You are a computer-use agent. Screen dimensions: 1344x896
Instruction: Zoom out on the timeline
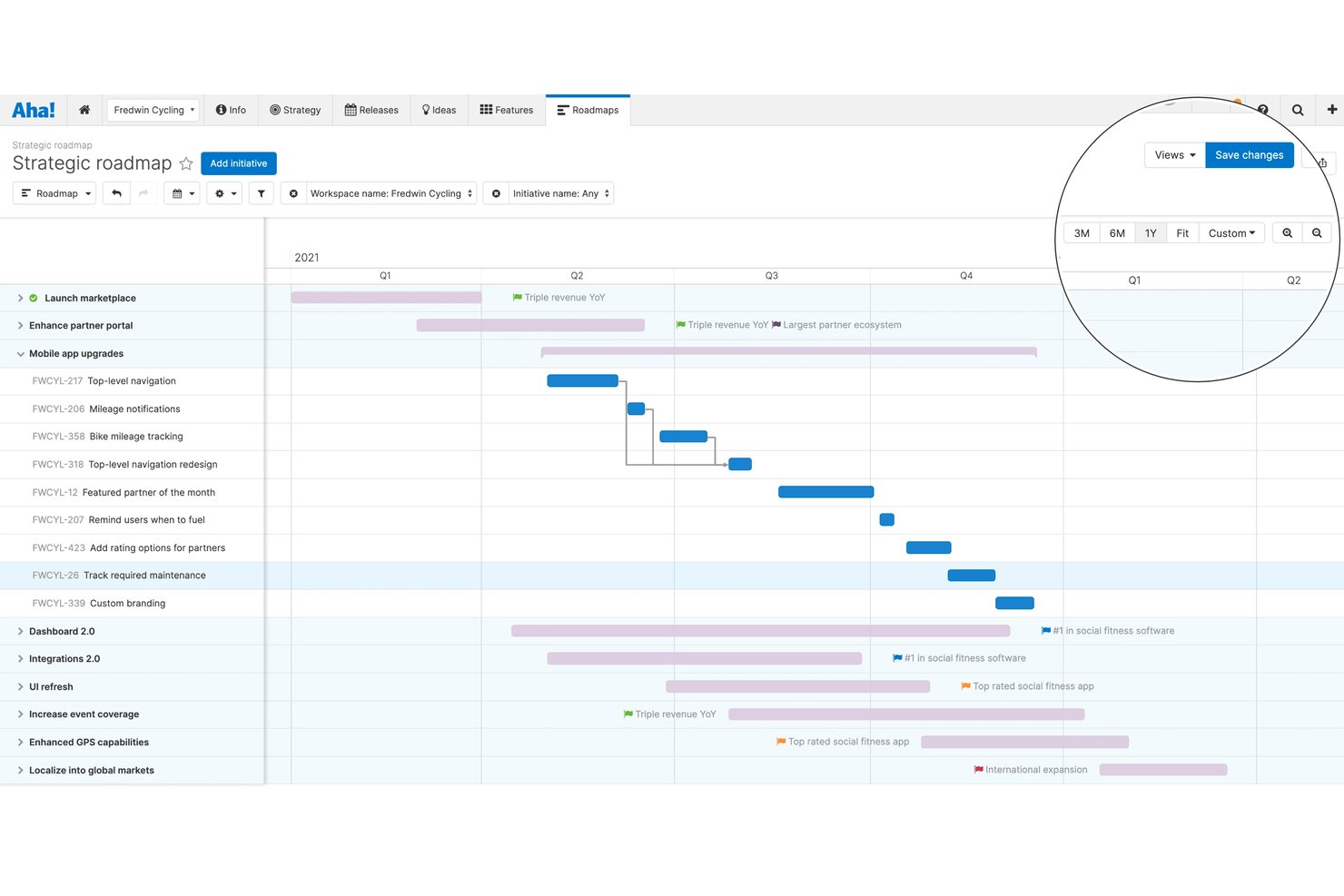pos(1317,233)
